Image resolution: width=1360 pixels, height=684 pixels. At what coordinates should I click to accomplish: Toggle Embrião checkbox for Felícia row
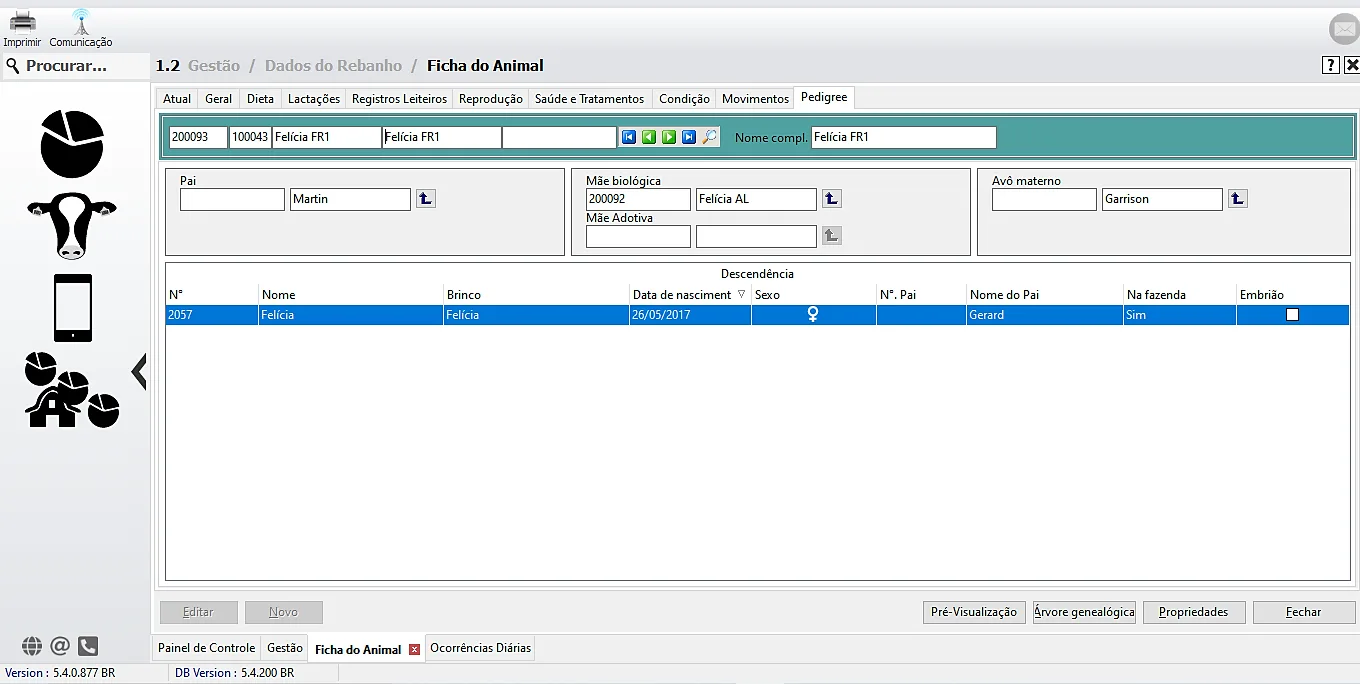pos(1292,315)
